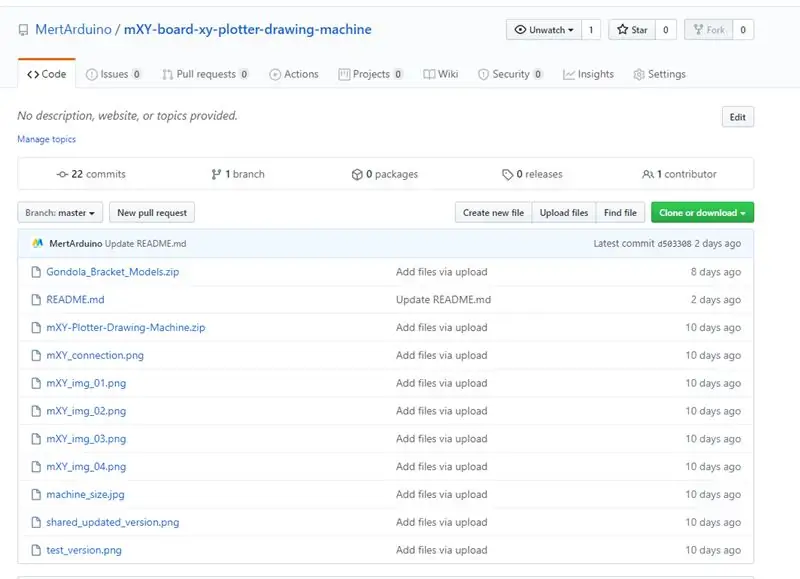The width and height of the screenshot is (800, 579).
Task: View the 22 commits link
Action: 91,174
